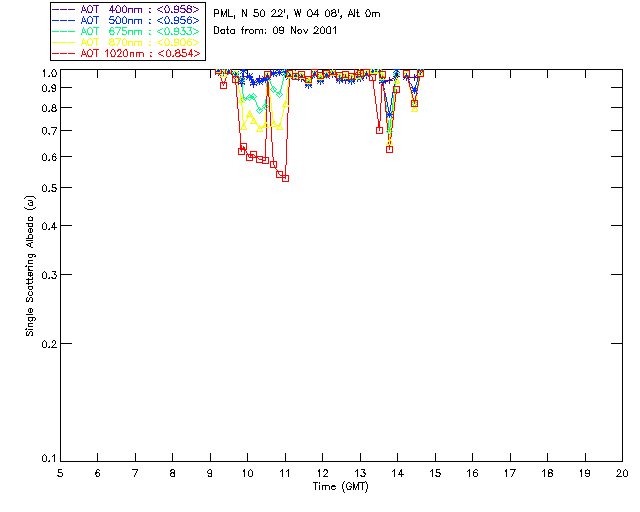640x512 pixels.
Task: Click the AOT 1020nm legend entry
Action: tap(127, 53)
